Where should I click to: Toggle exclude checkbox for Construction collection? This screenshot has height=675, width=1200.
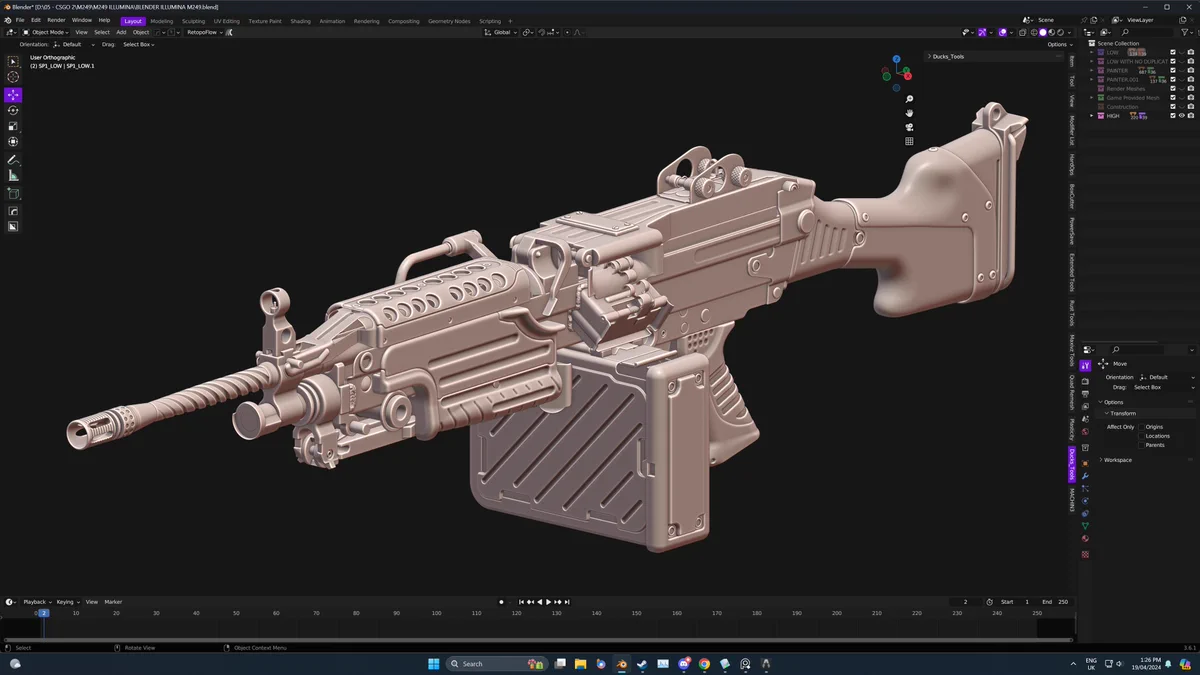click(1173, 107)
